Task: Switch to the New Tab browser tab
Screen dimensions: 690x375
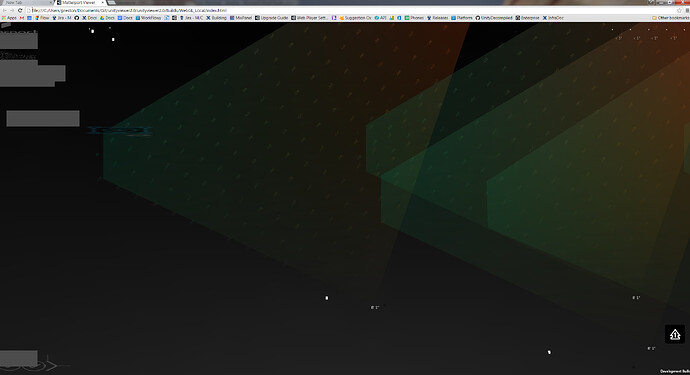Action: tap(26, 3)
